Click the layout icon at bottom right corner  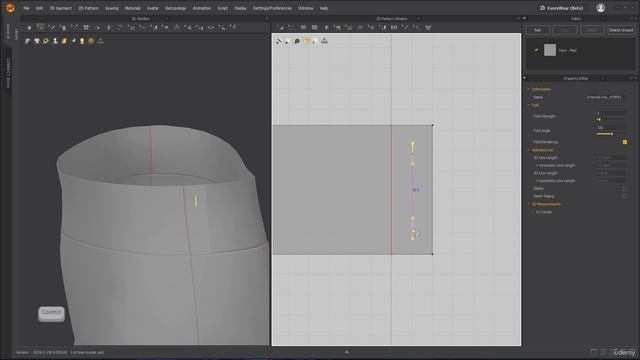[594, 352]
